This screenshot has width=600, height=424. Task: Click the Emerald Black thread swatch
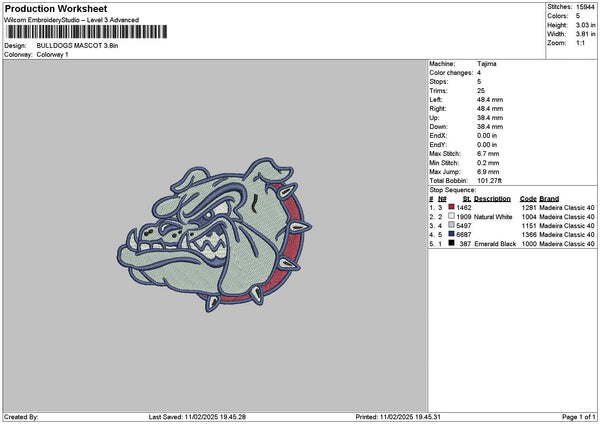tap(452, 243)
